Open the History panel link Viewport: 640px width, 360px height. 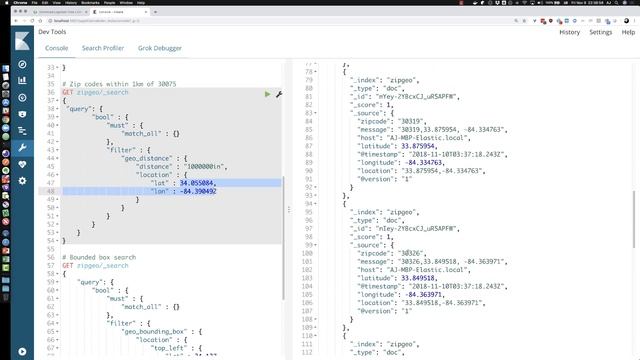[569, 32]
